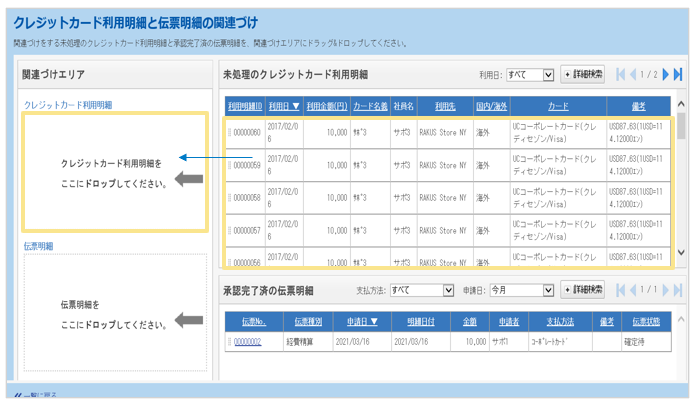This screenshot has width=696, height=404.
Task: Sort credit card list by 利用金額(円) column
Action: pos(326,106)
